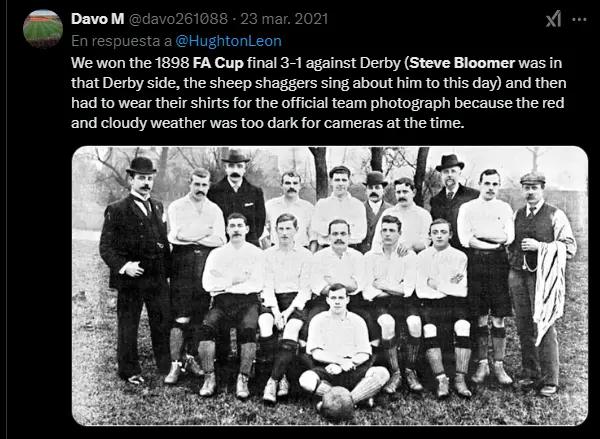Click the display name Davo M
The height and width of the screenshot is (439, 600).
pyautogui.click(x=98, y=19)
